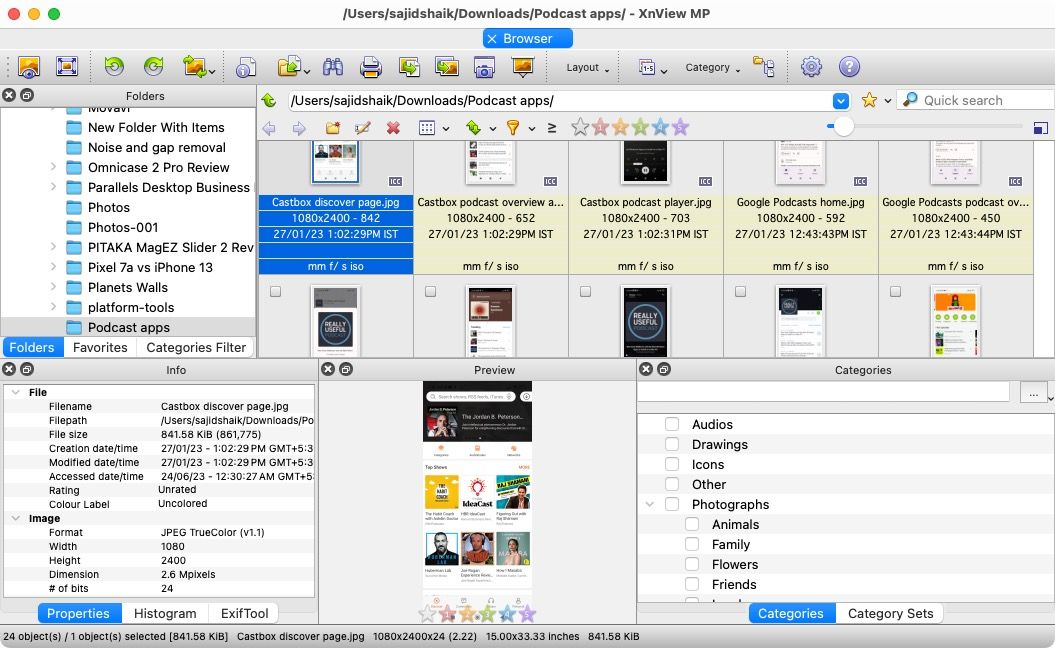This screenshot has width=1055, height=648.
Task: Start a slideshow from the toolbar
Action: (521, 67)
